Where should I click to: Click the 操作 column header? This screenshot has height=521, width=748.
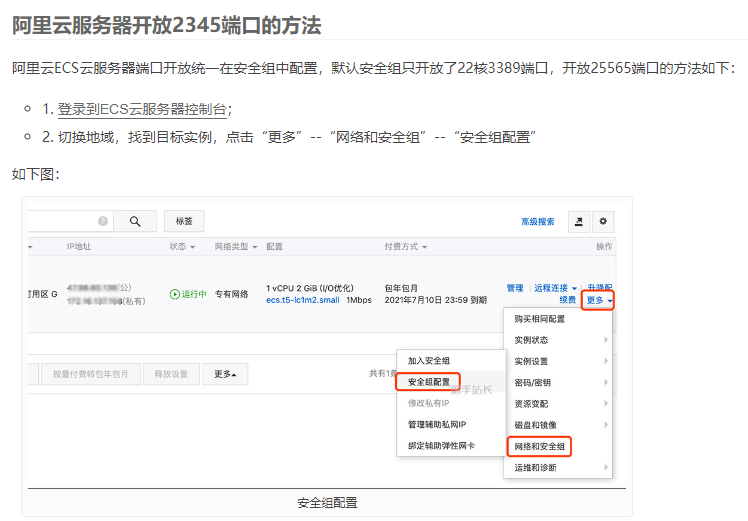(604, 246)
